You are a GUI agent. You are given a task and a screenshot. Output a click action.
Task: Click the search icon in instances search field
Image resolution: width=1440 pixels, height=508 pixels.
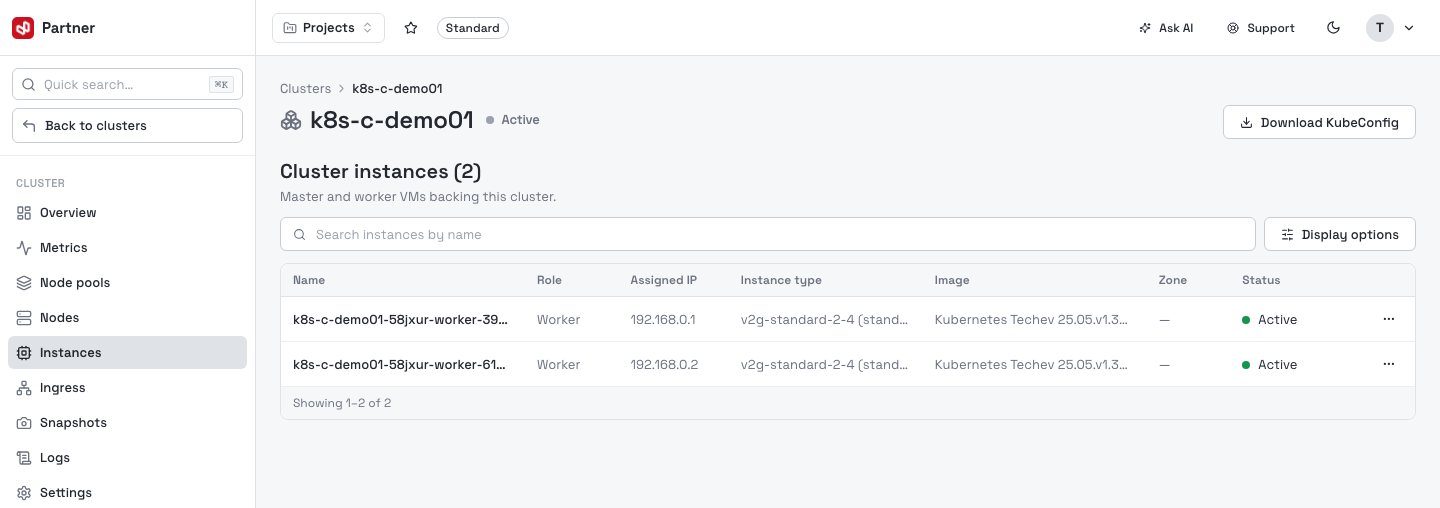(300, 235)
